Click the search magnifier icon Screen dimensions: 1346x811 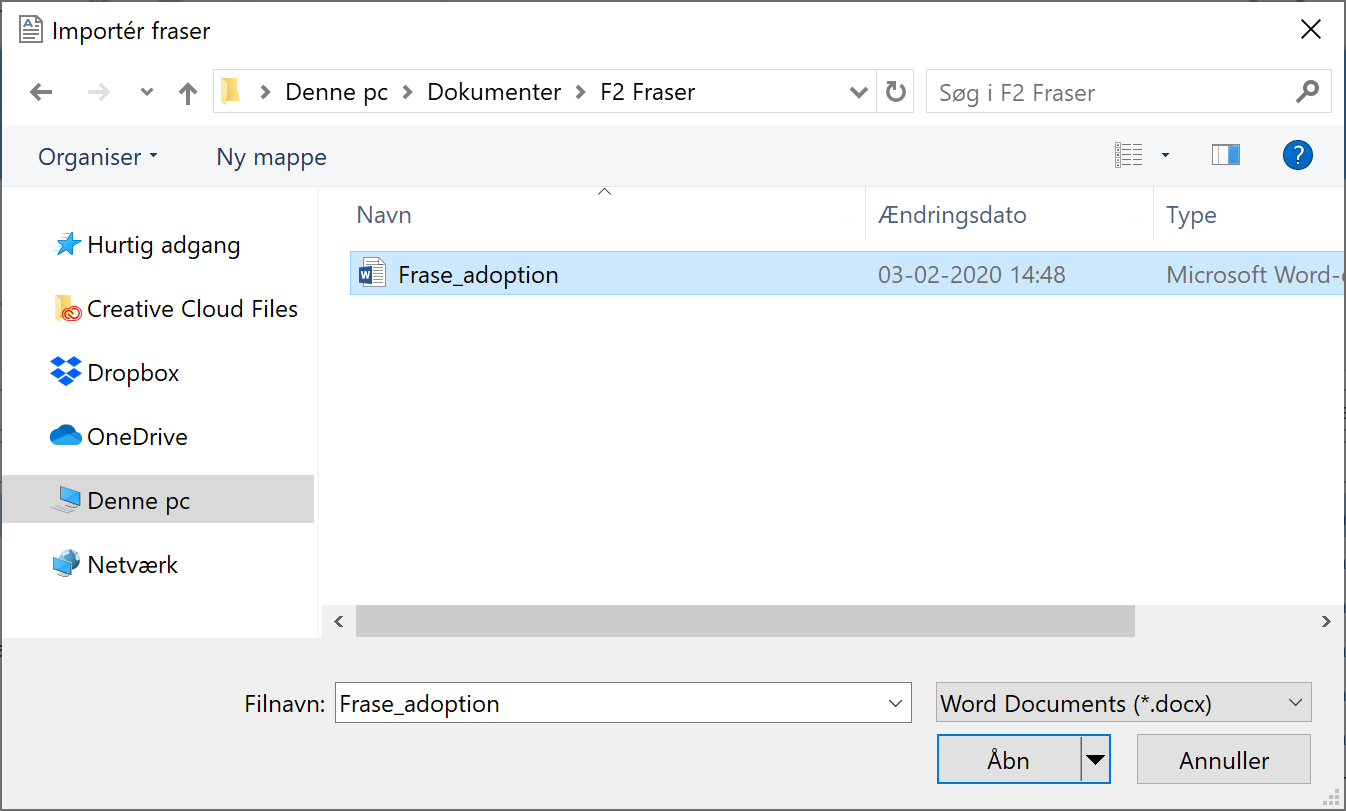click(1306, 93)
